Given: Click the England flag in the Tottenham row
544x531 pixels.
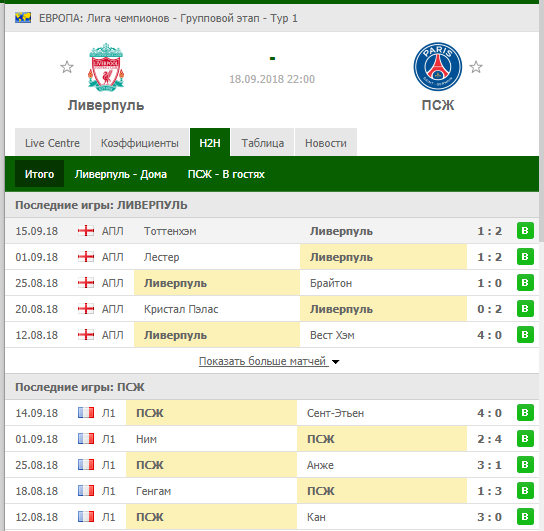Looking at the screenshot, I should click(x=86, y=231).
